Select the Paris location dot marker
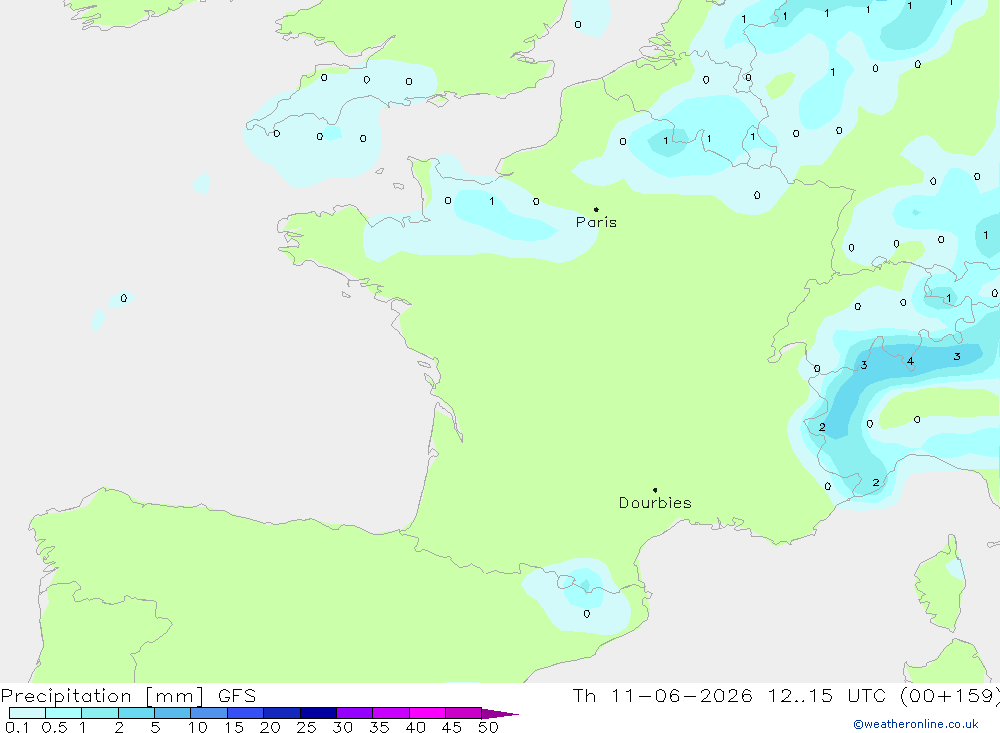 pyautogui.click(x=596, y=209)
